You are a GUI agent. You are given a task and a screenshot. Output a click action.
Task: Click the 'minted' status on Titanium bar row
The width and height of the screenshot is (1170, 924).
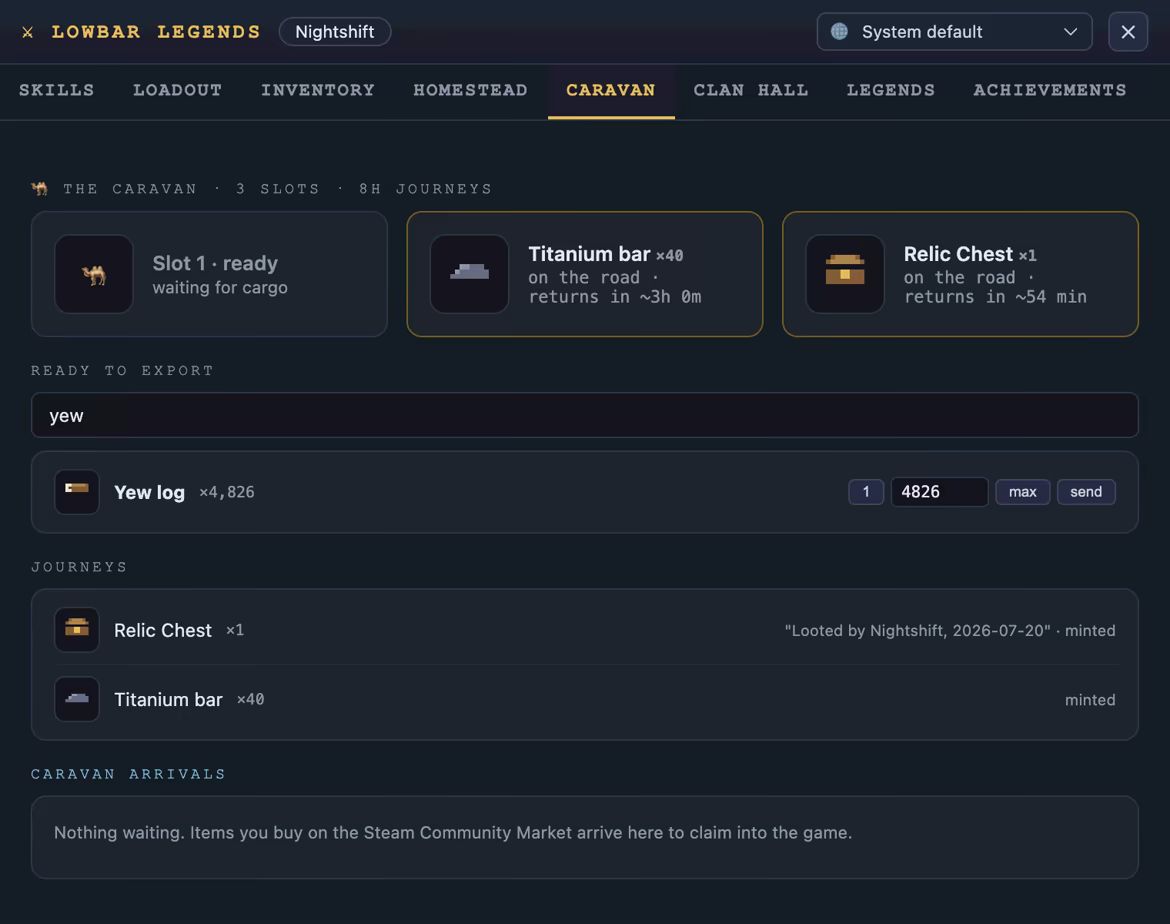pyautogui.click(x=1090, y=700)
